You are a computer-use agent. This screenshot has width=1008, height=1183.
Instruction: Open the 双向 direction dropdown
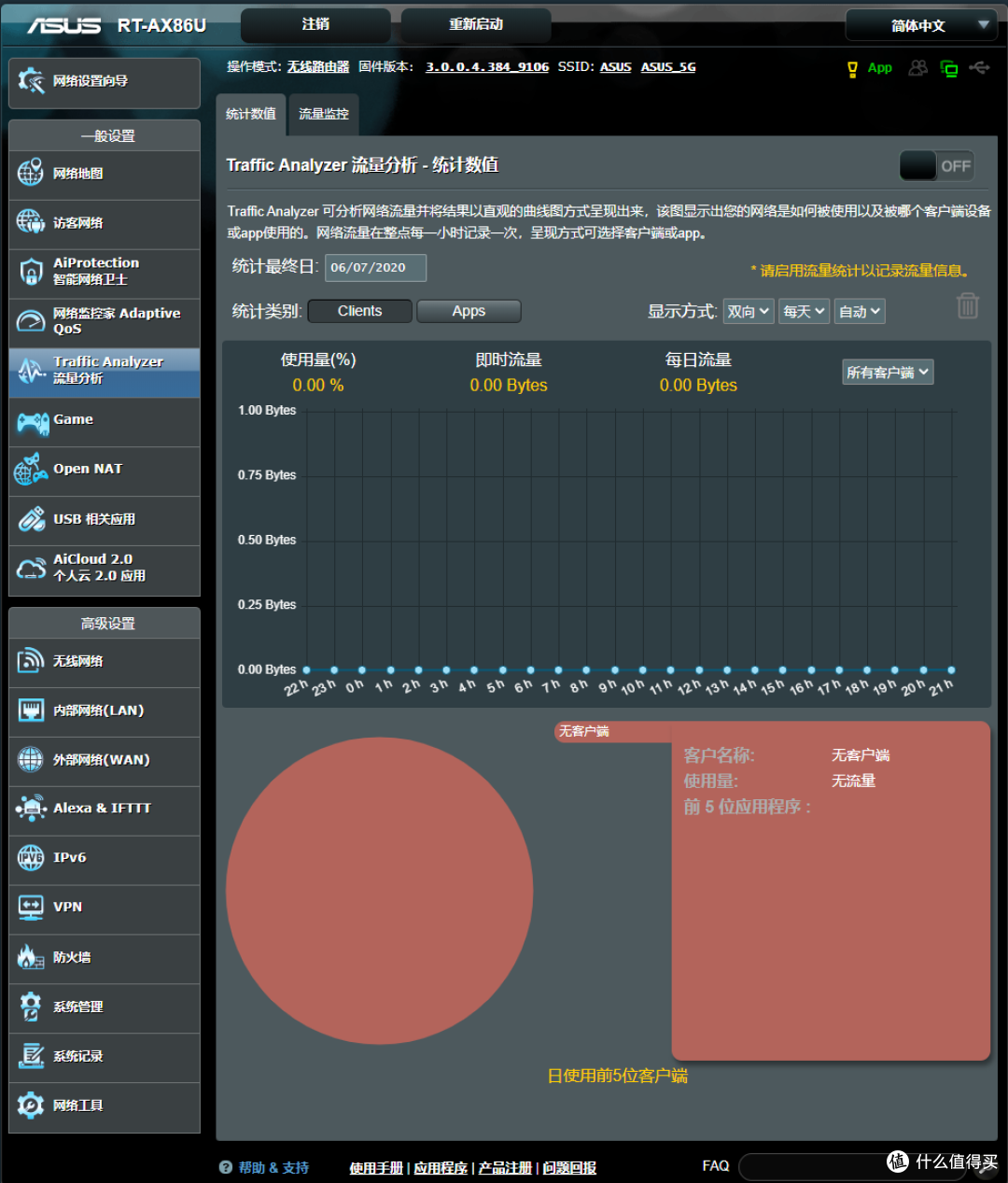click(x=749, y=312)
